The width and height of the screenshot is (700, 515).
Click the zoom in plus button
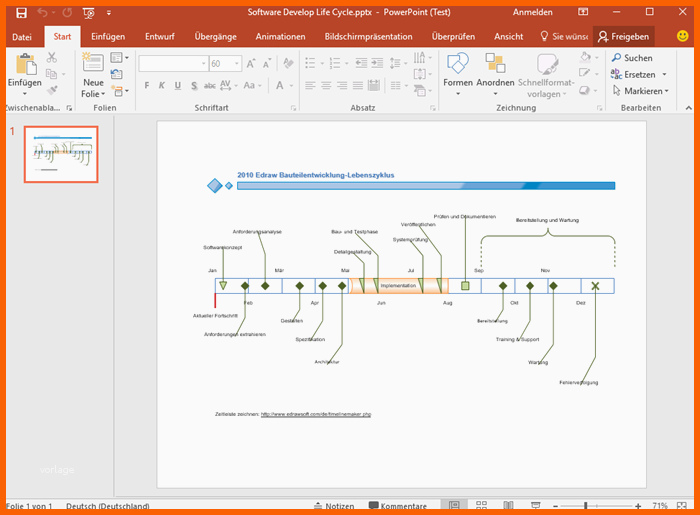click(x=638, y=506)
